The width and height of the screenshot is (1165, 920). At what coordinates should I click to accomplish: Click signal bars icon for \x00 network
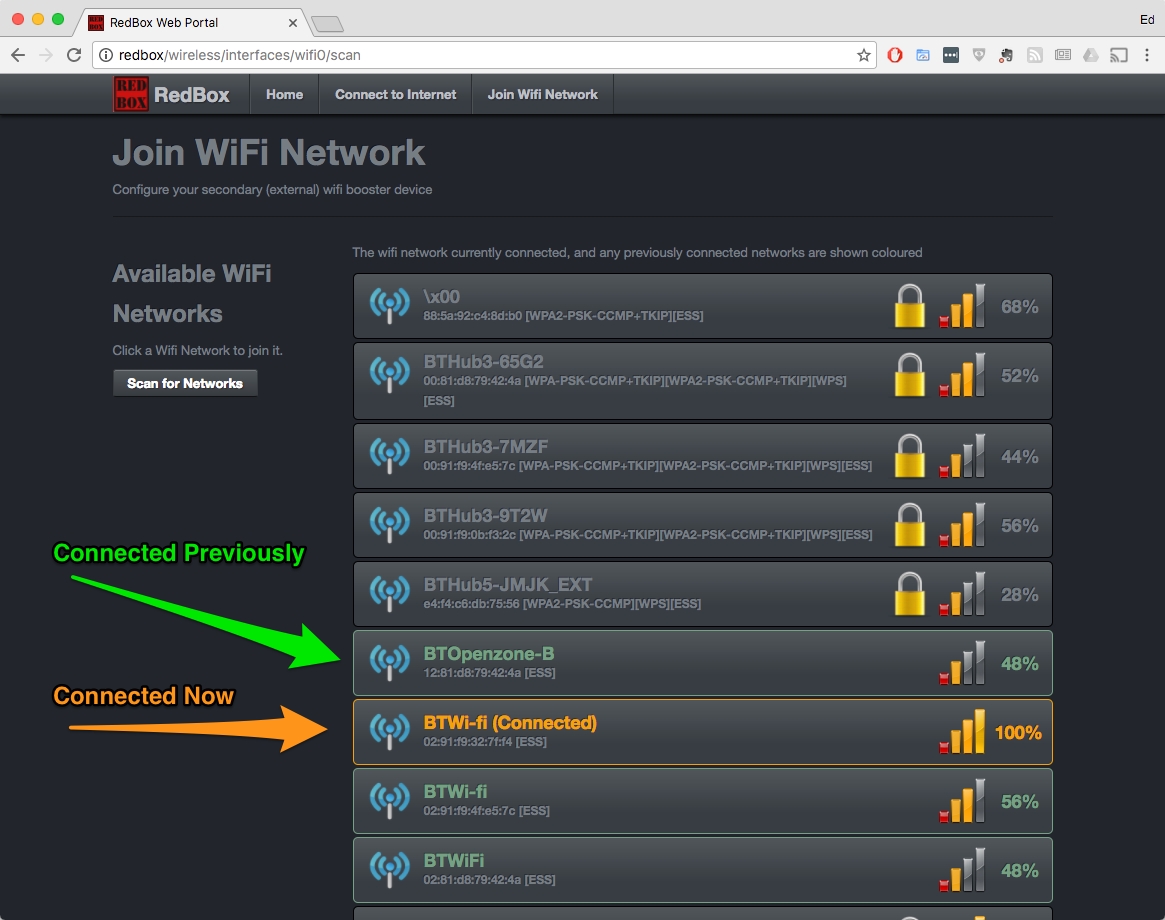coord(962,305)
